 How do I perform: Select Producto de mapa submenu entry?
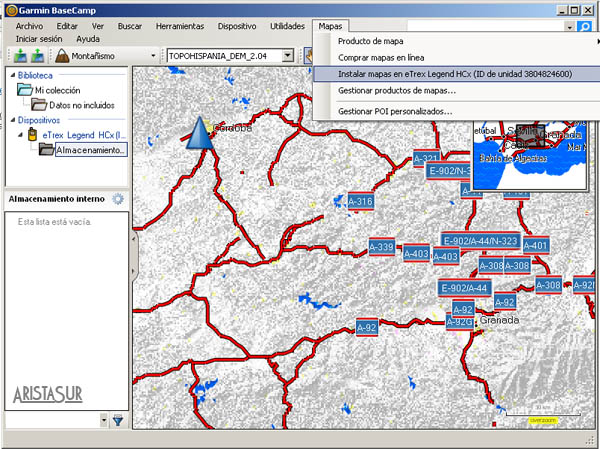[456, 41]
